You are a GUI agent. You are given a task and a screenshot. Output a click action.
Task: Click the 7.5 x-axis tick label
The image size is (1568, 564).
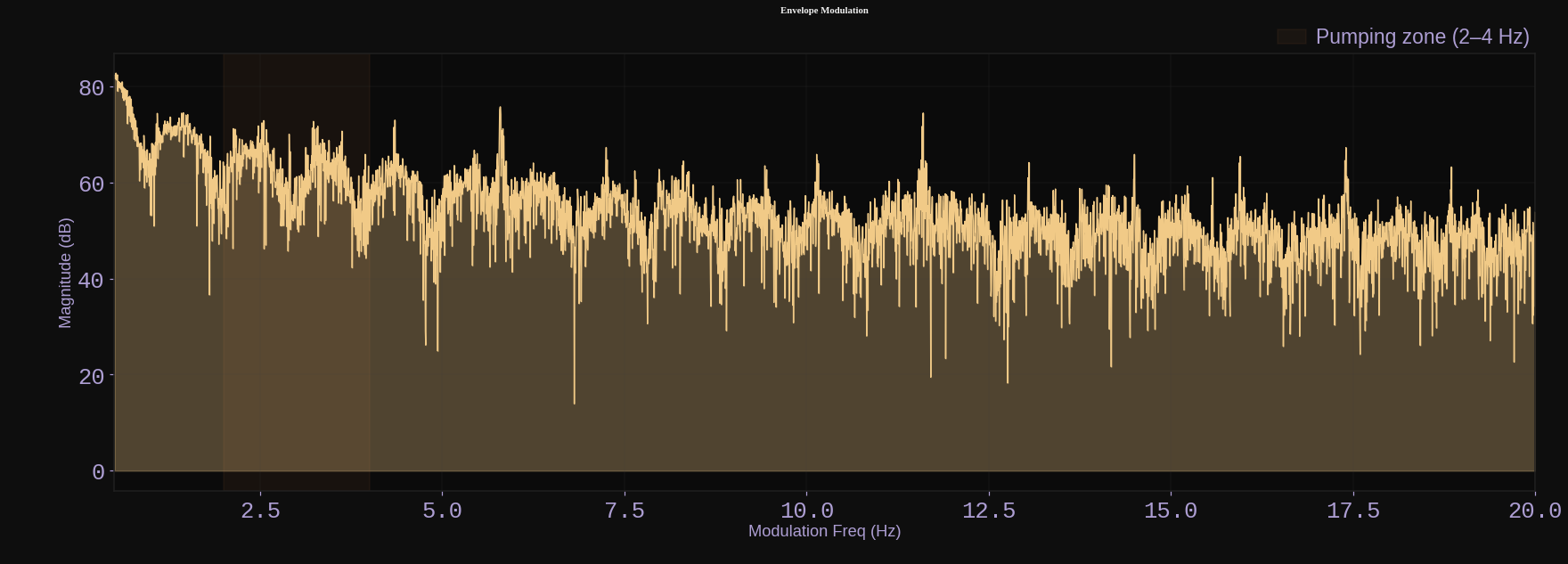tap(625, 511)
